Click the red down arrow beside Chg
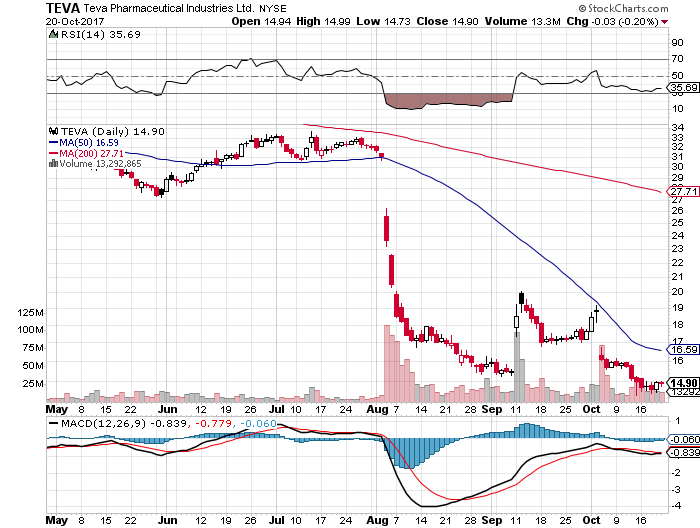Viewport: 700px width, 528px height. 665,21
